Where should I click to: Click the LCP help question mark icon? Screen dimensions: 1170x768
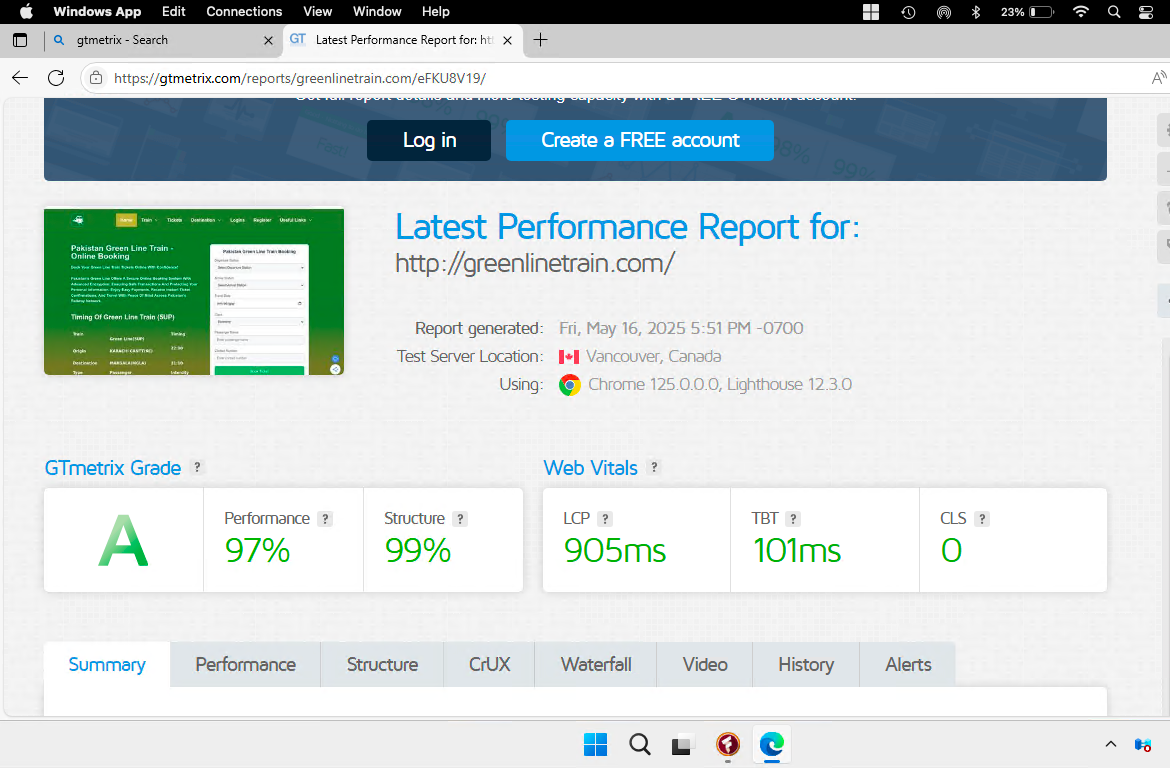click(605, 519)
